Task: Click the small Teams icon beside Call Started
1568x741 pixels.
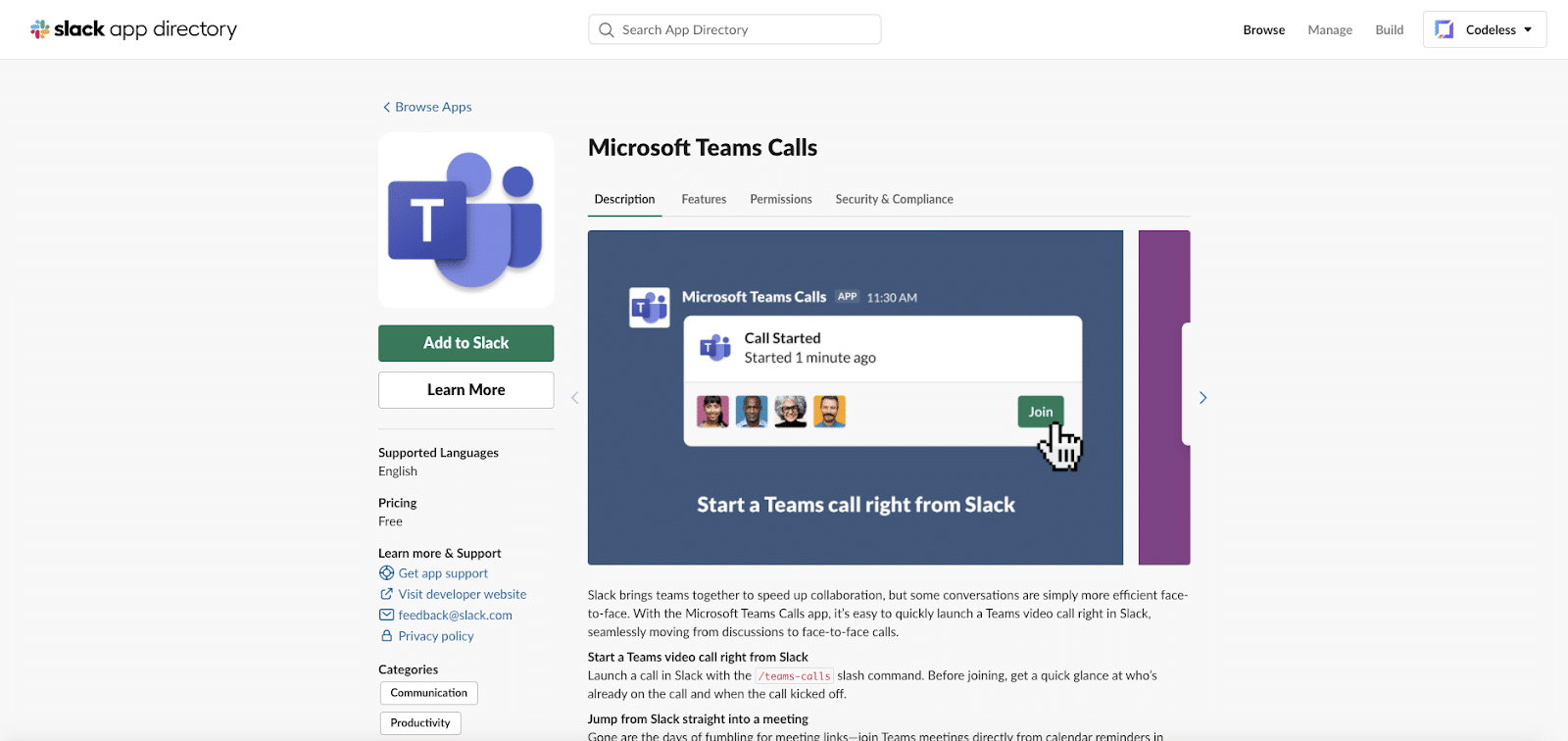Action: tap(715, 347)
